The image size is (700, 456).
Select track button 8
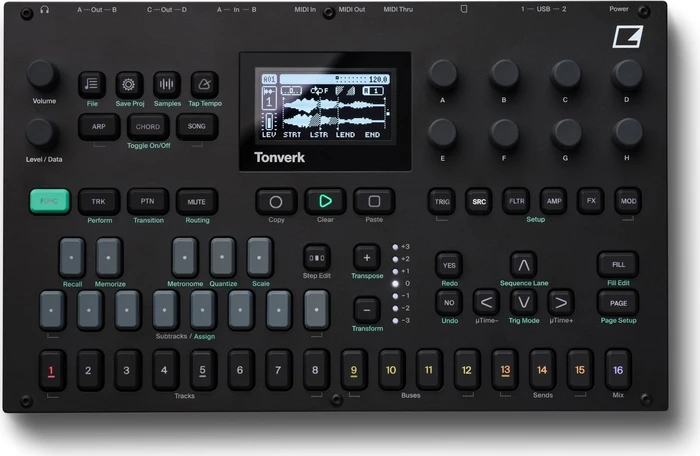tap(316, 370)
